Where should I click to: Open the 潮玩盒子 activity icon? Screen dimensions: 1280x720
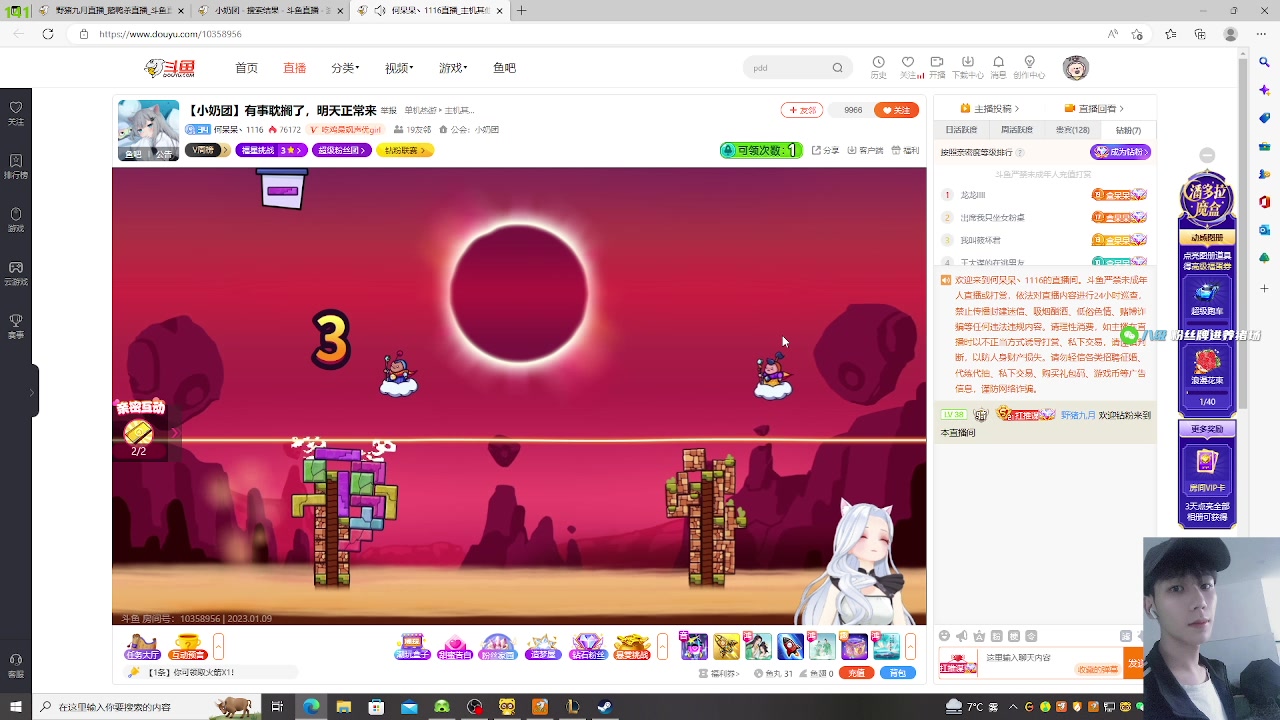coord(413,646)
